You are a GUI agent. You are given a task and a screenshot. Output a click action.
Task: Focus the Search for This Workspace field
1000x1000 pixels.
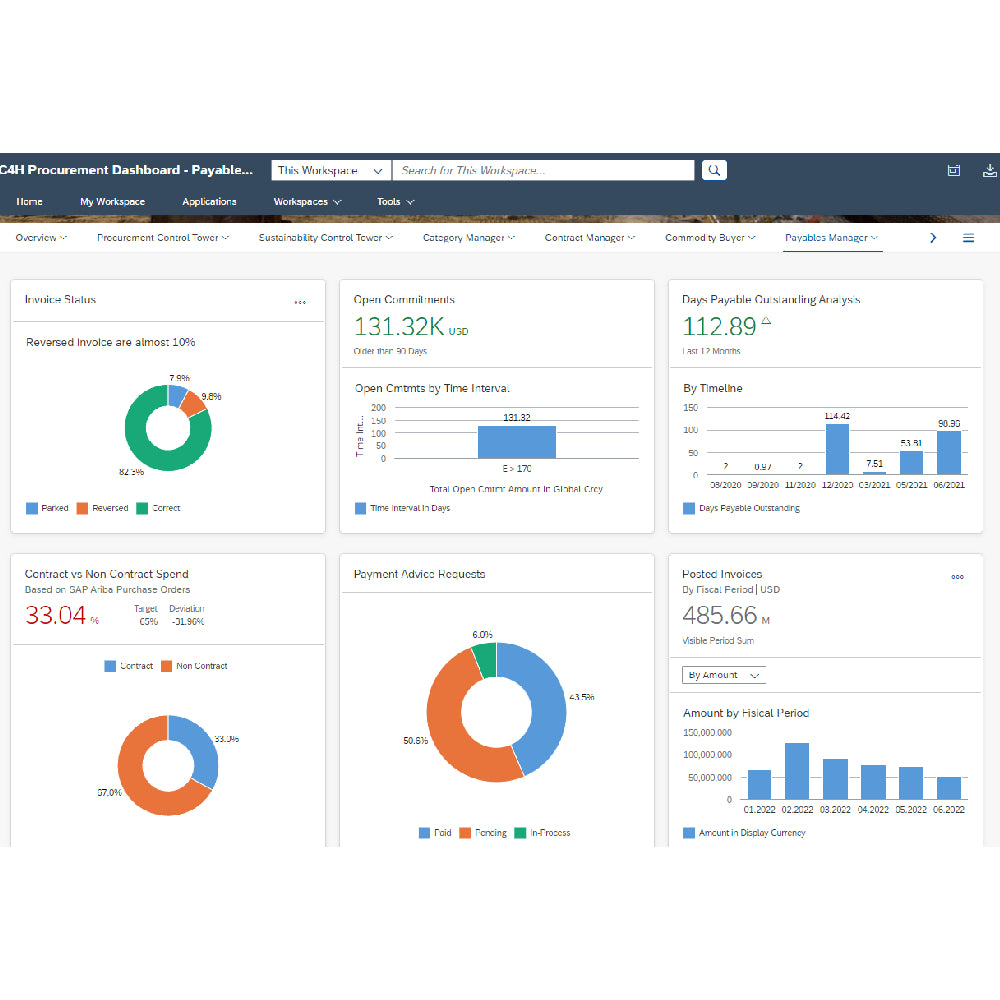(x=543, y=170)
